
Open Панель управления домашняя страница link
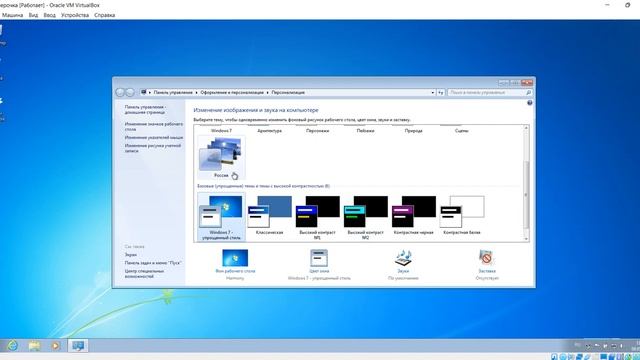tap(145, 109)
